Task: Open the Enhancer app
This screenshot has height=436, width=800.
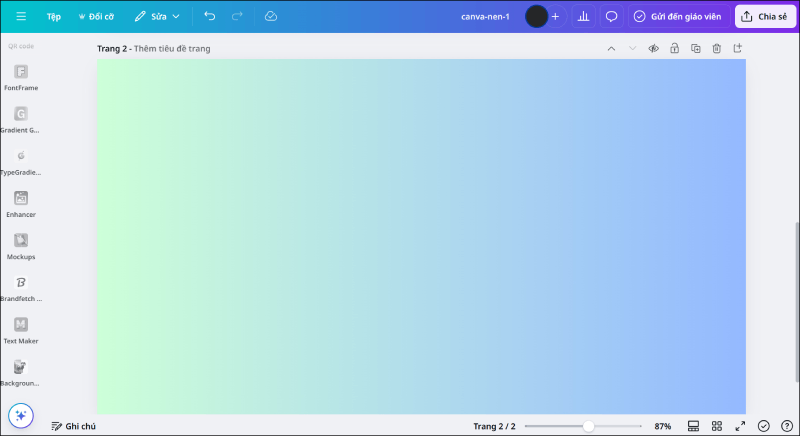Action: point(21,204)
